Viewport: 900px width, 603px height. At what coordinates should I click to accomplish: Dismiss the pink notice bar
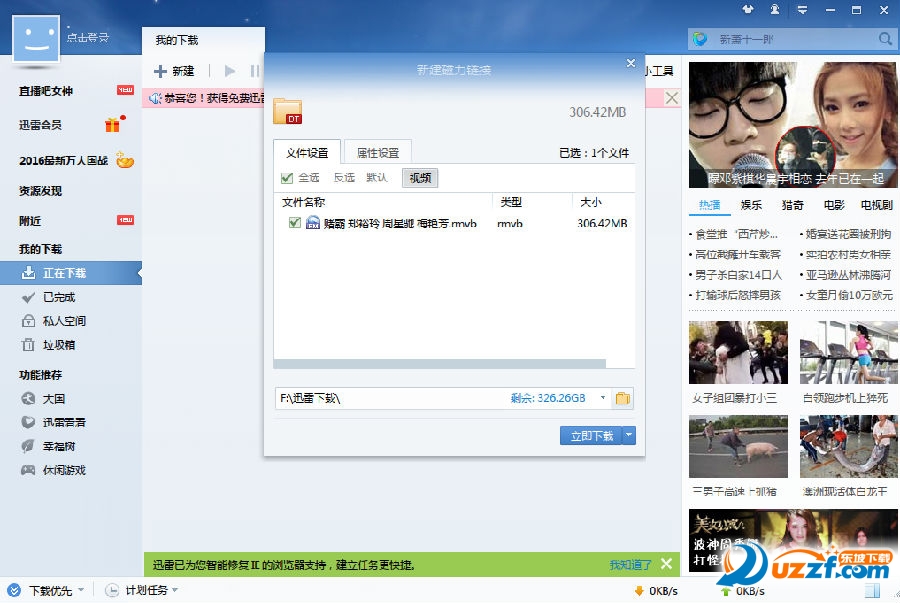672,98
